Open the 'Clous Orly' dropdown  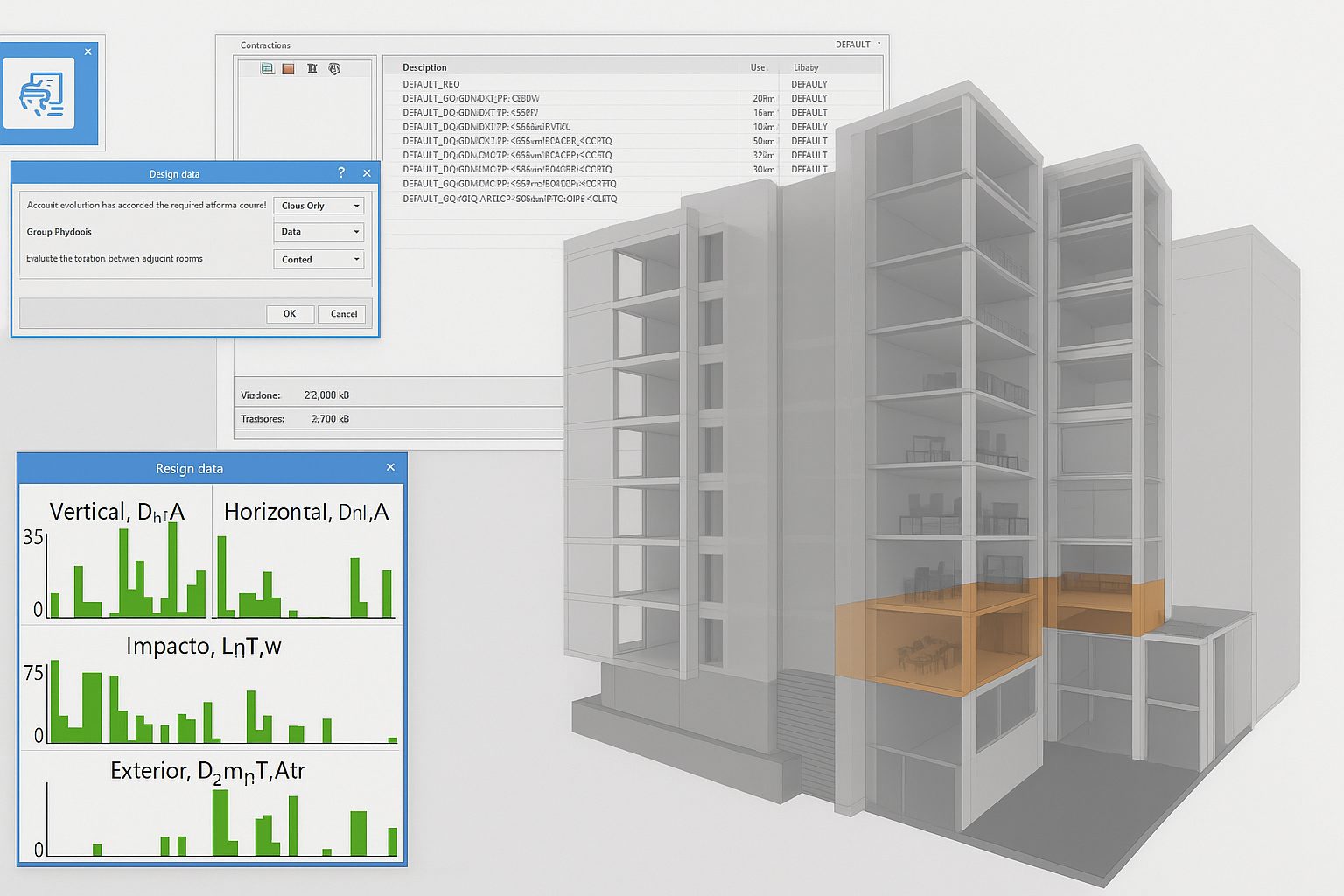coord(318,206)
